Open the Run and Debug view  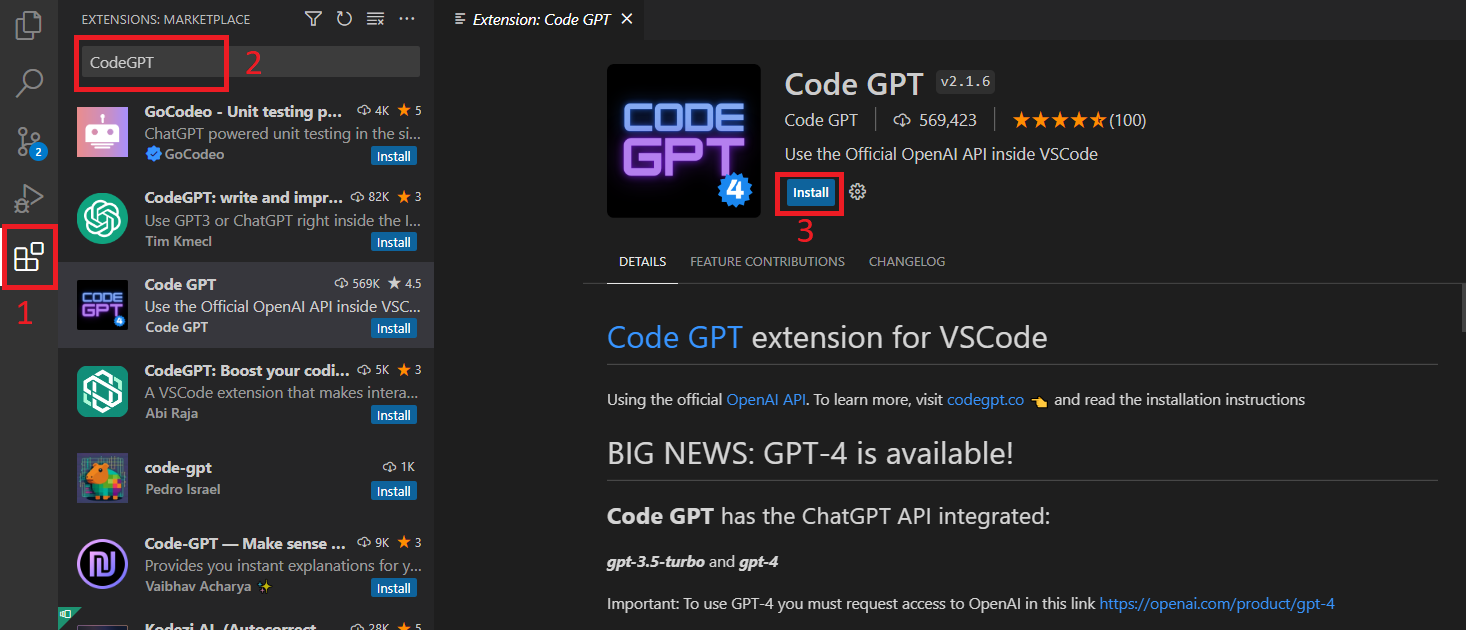(x=30, y=199)
